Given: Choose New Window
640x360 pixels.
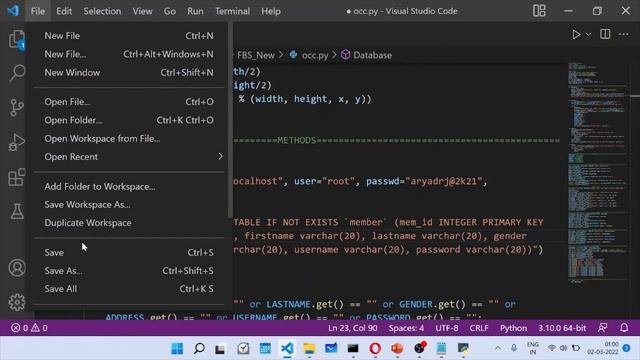Looking at the screenshot, I should [x=129, y=73].
